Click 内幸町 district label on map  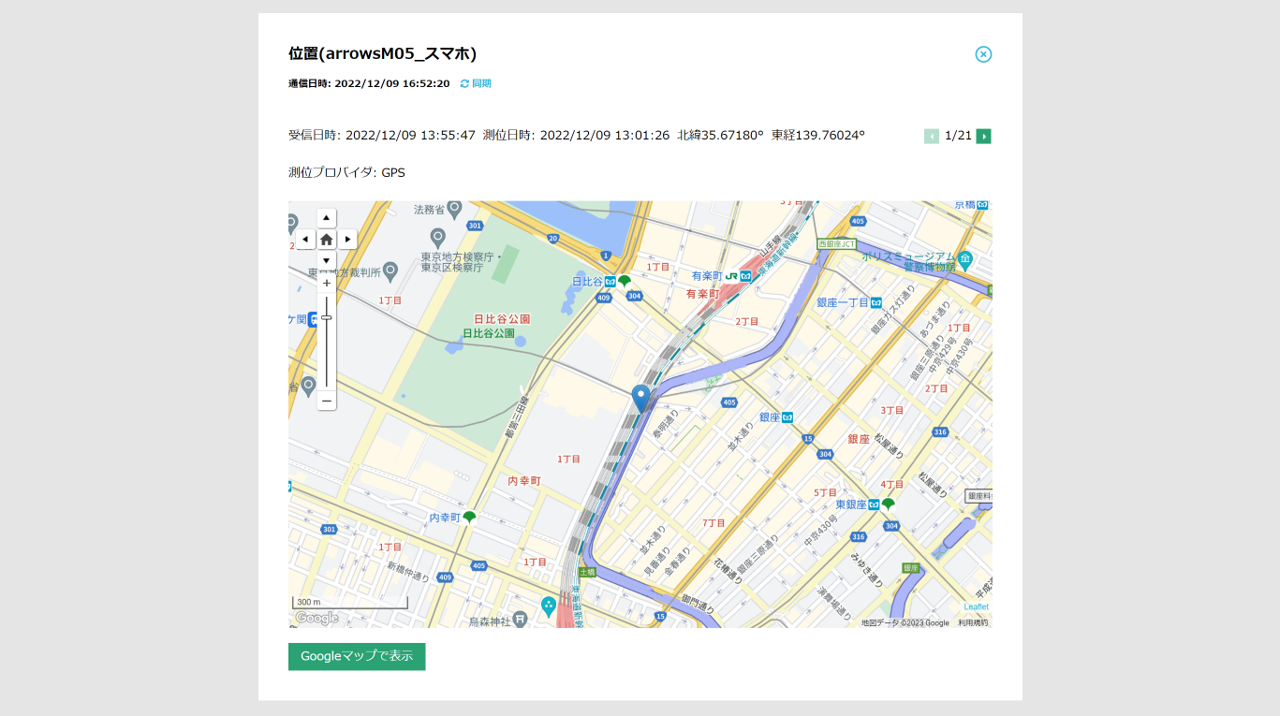tap(524, 481)
